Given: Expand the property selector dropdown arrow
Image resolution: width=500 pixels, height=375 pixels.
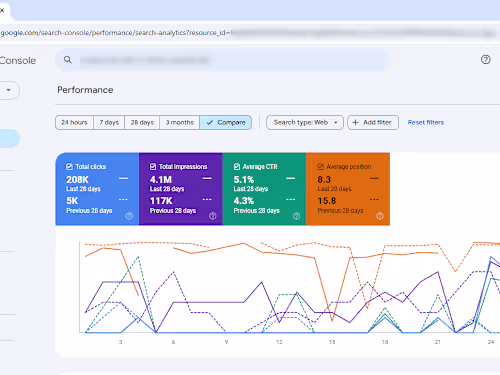Looking at the screenshot, I should (x=8, y=90).
